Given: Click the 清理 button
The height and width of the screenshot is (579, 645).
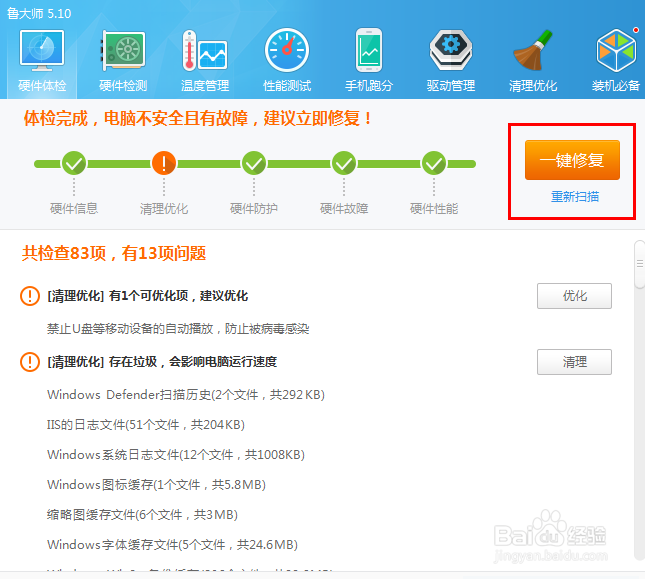Looking at the screenshot, I should (x=574, y=362).
